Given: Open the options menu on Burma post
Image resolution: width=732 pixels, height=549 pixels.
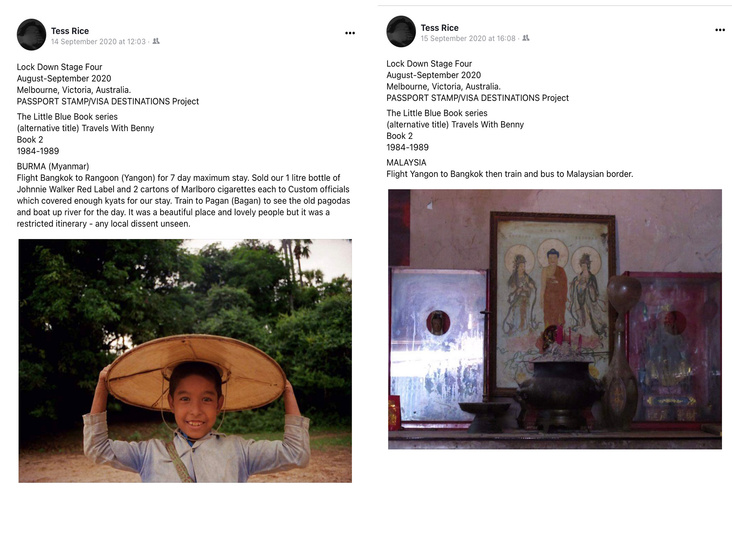Looking at the screenshot, I should (350, 33).
